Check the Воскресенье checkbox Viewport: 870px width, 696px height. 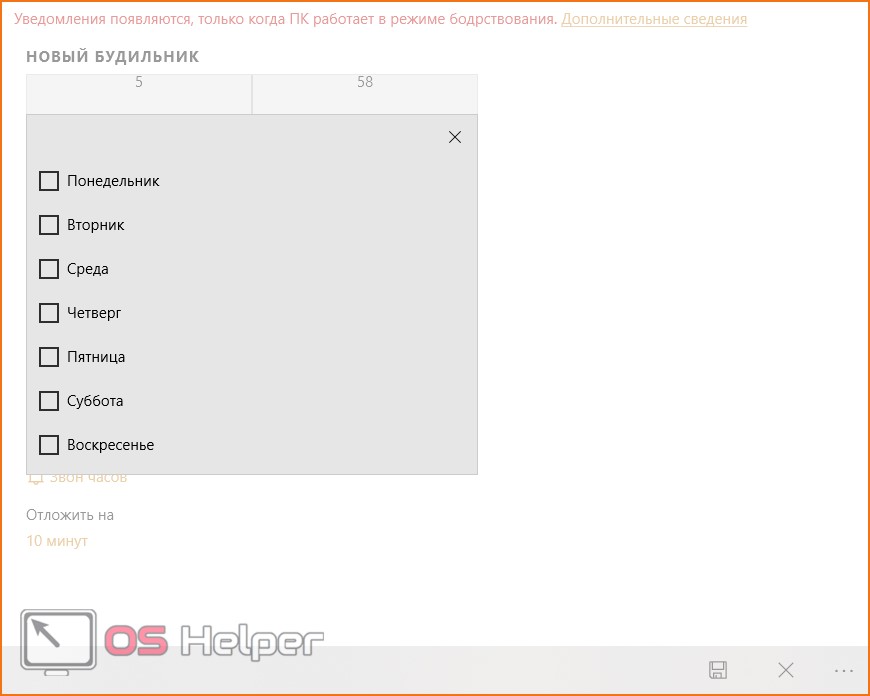pyautogui.click(x=49, y=445)
